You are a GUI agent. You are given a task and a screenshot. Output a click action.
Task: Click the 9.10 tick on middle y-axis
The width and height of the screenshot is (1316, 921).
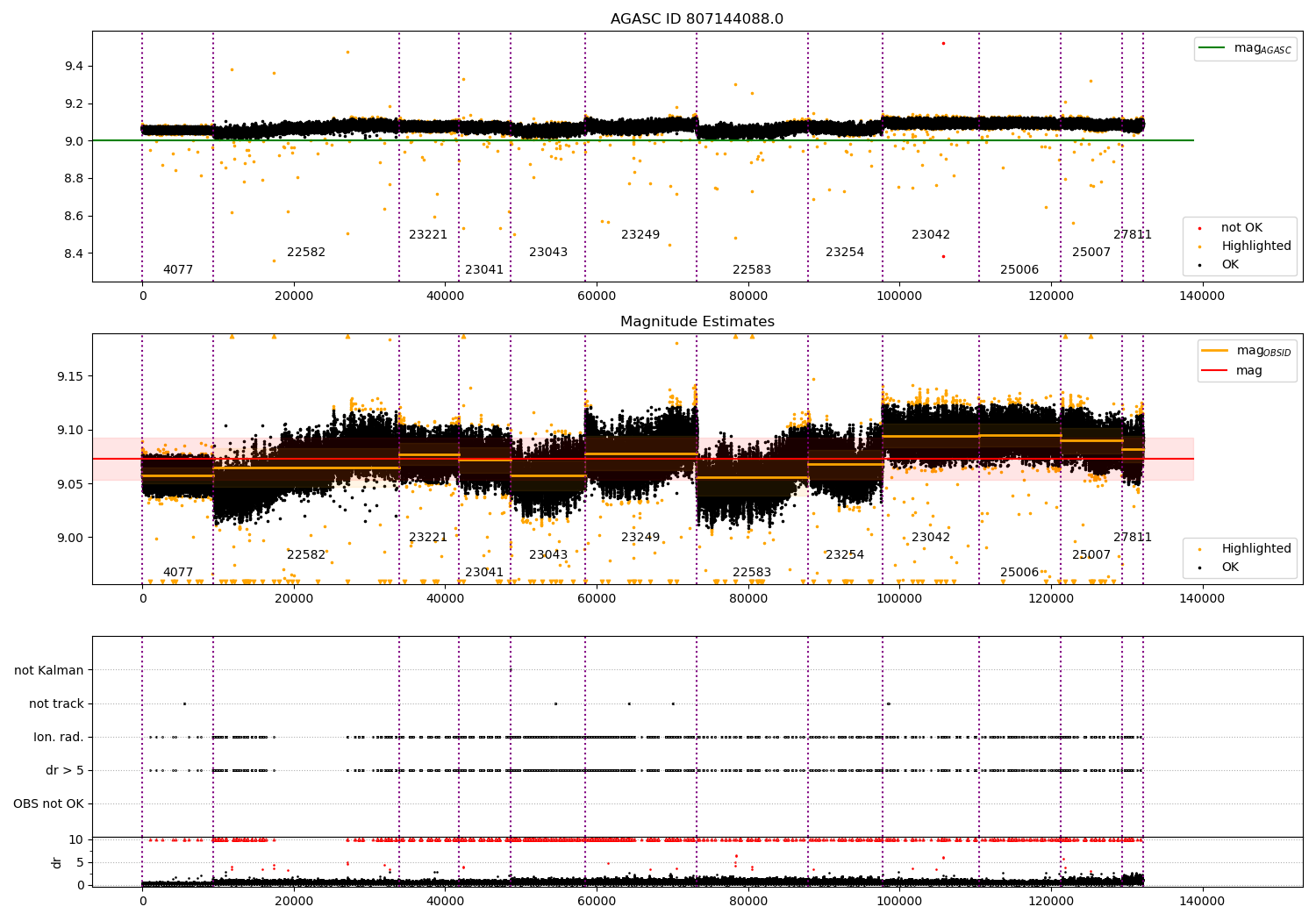[x=70, y=430]
